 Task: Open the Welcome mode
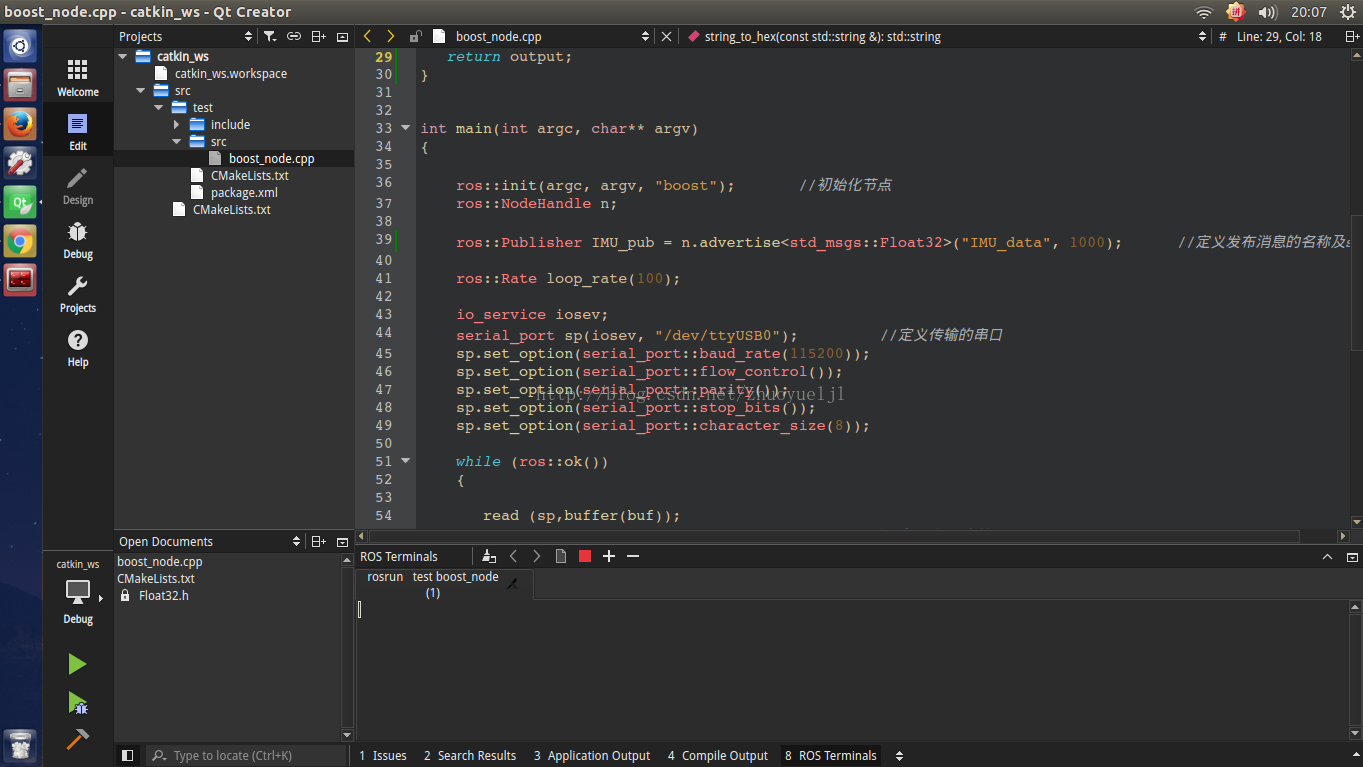77,77
